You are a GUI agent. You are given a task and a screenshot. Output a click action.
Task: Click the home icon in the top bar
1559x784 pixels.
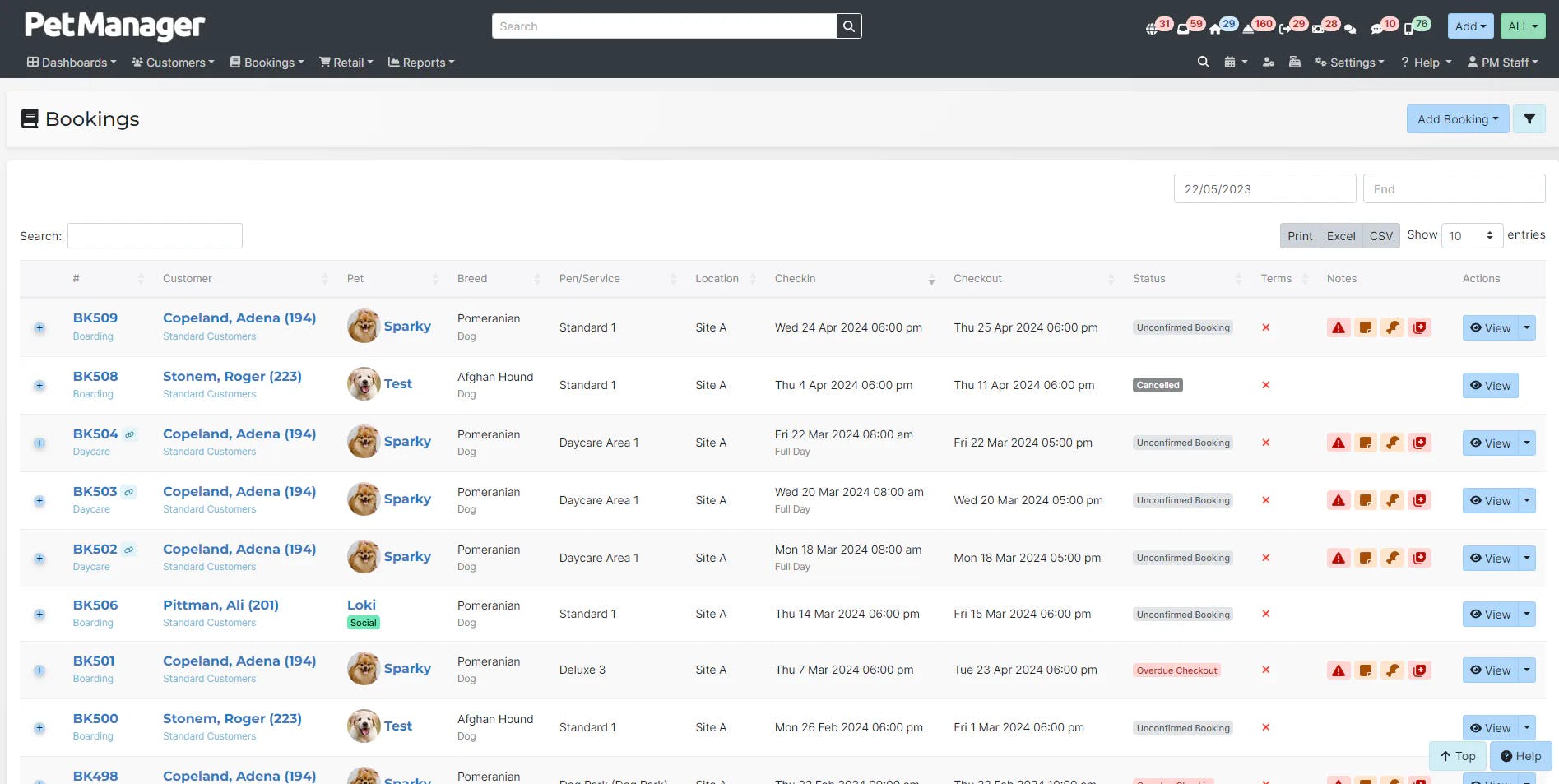pyautogui.click(x=1215, y=27)
